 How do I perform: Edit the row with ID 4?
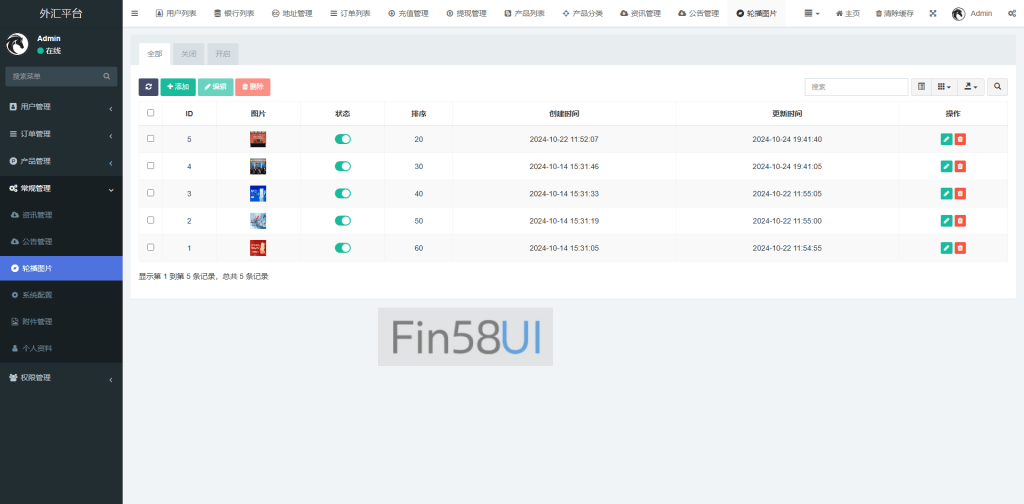tap(946, 166)
